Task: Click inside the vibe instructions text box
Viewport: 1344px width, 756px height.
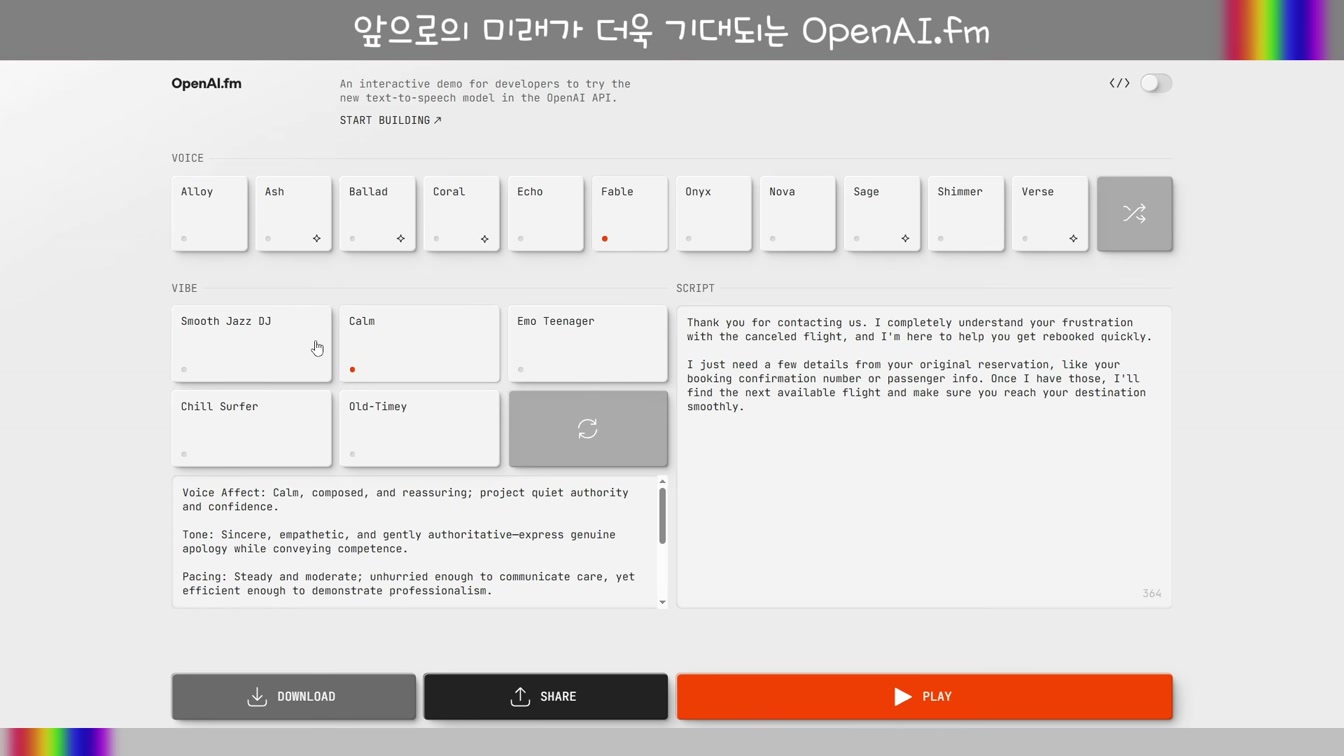Action: point(414,542)
